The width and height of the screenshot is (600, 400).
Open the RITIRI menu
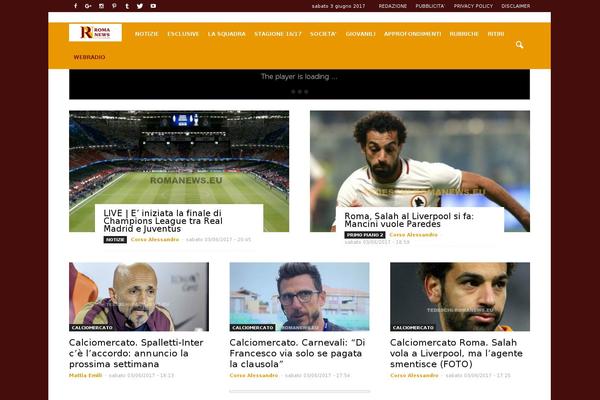click(496, 34)
